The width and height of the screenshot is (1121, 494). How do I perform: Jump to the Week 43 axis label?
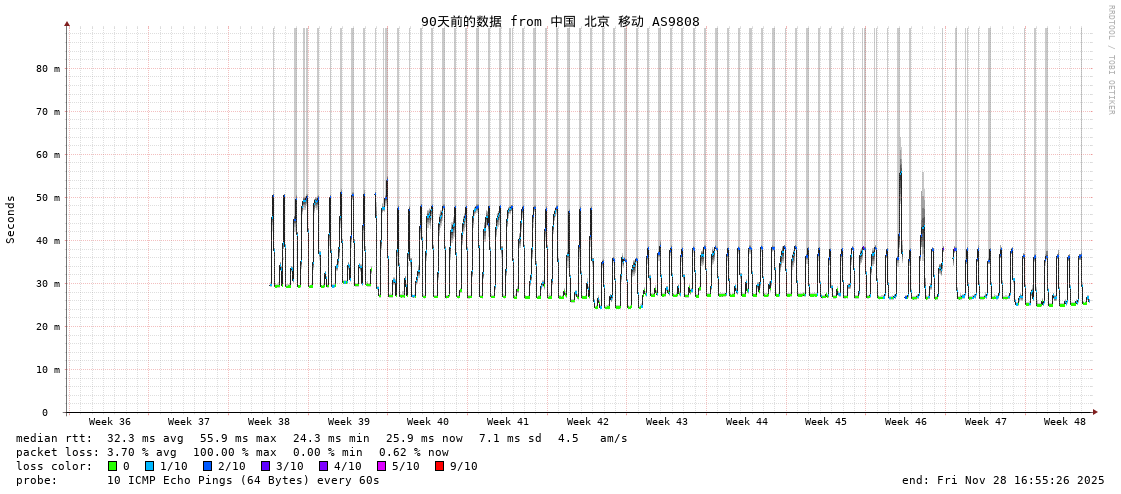coord(667,422)
